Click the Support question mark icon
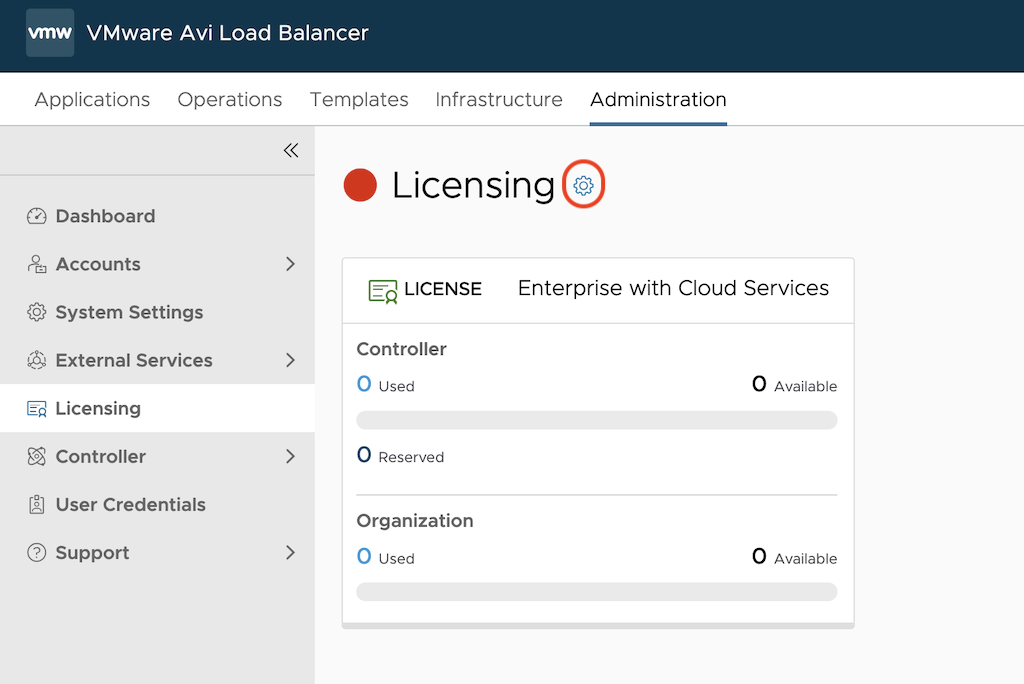Screen dimensions: 1024x684 (37, 553)
